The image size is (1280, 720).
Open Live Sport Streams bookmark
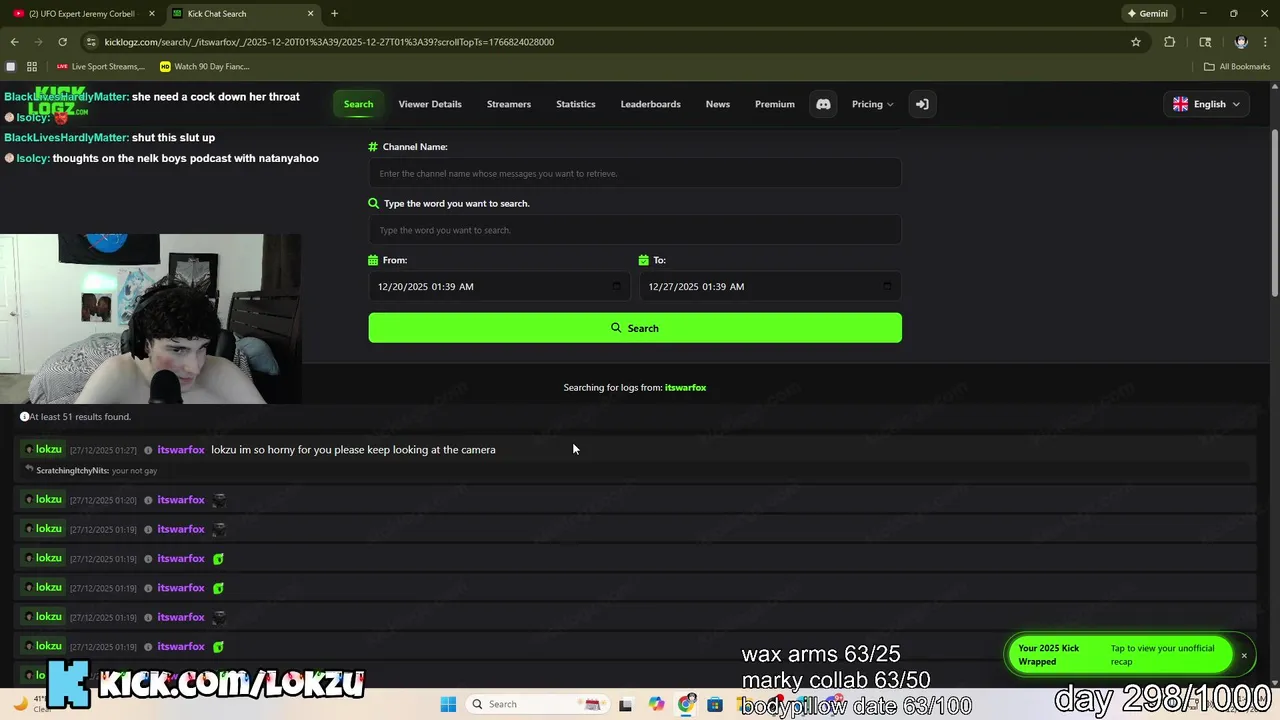(x=100, y=67)
